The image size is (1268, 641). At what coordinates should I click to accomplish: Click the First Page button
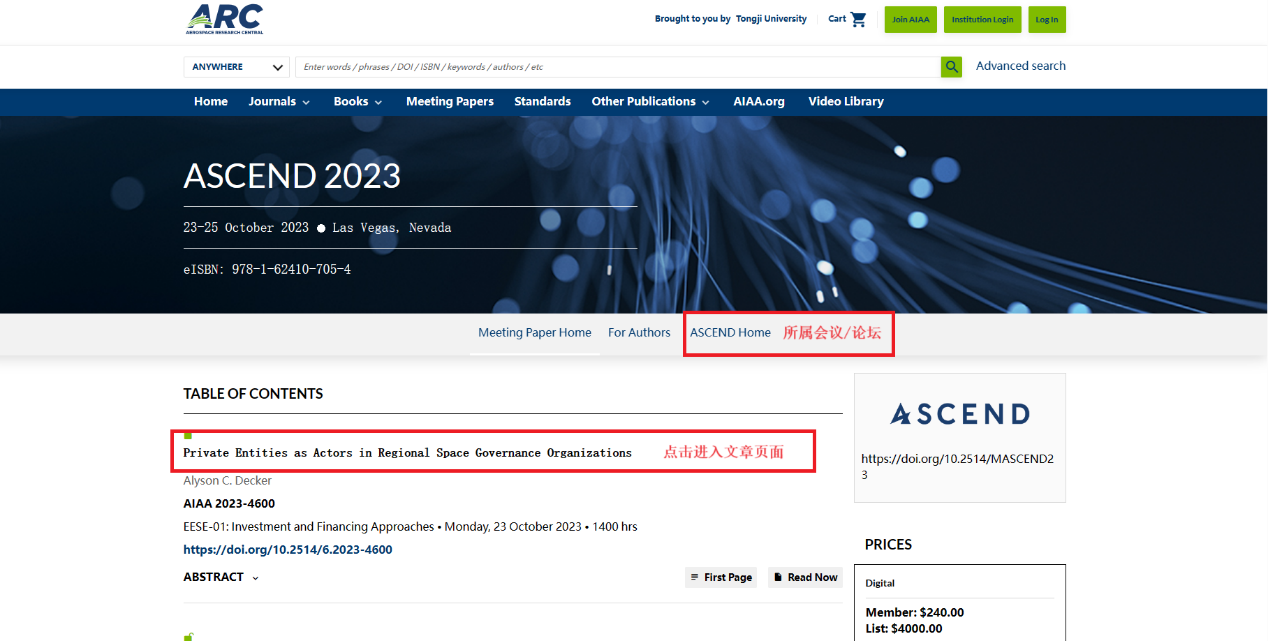coord(721,577)
